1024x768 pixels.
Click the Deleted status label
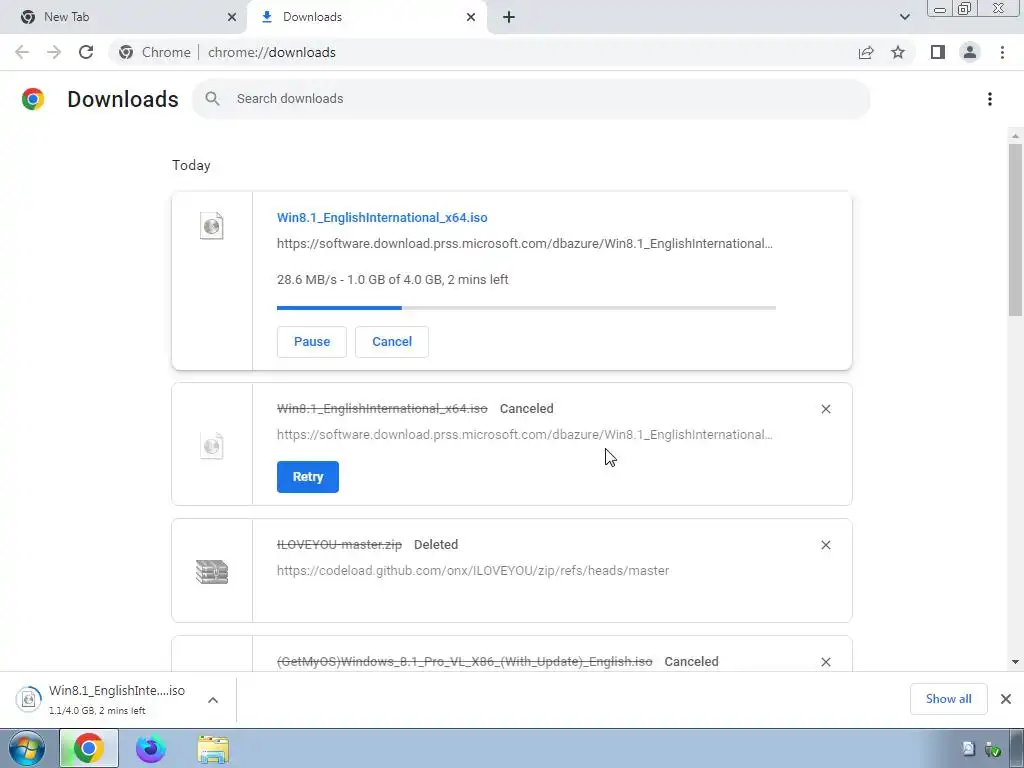(436, 545)
